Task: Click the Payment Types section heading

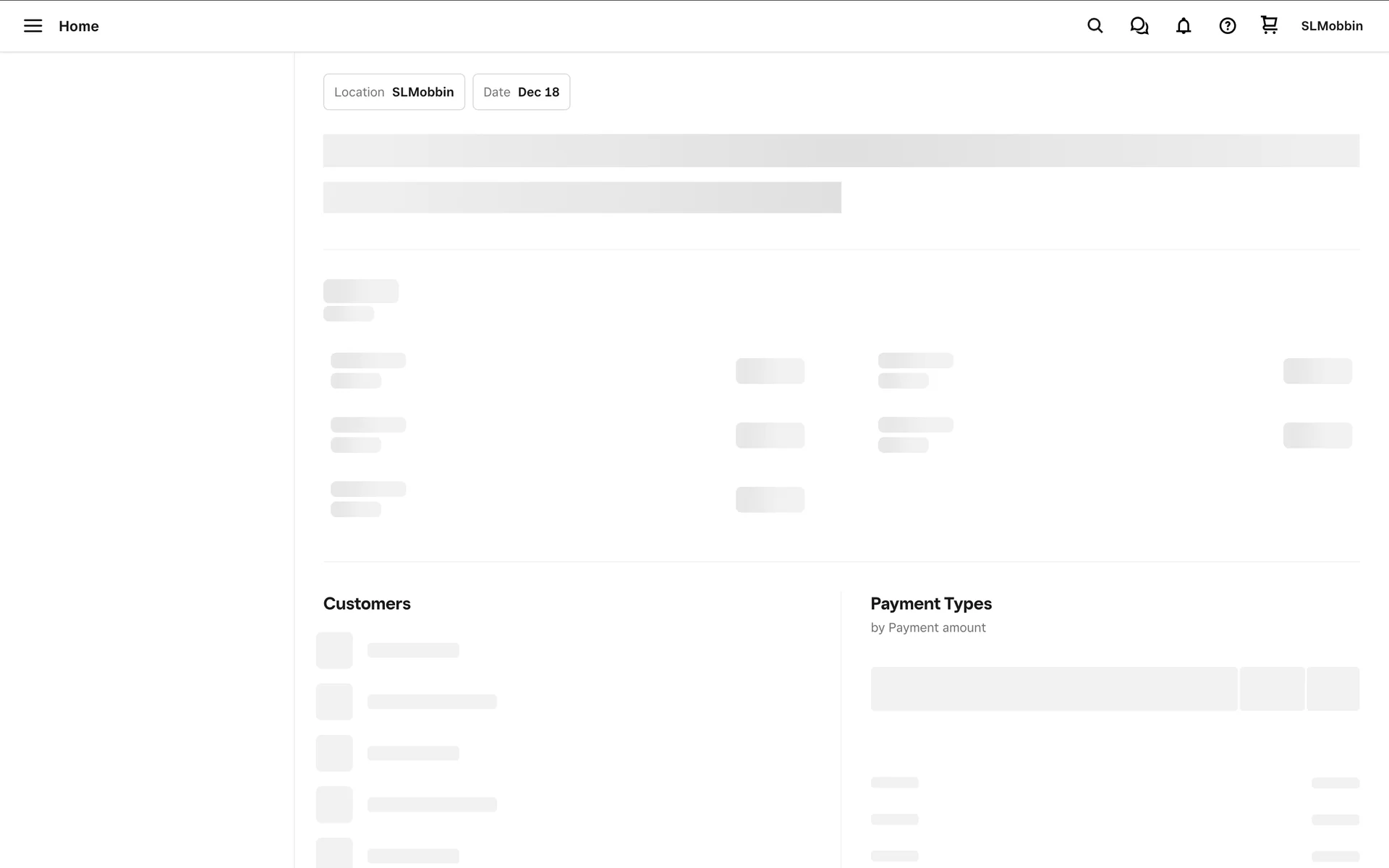Action: [930, 603]
